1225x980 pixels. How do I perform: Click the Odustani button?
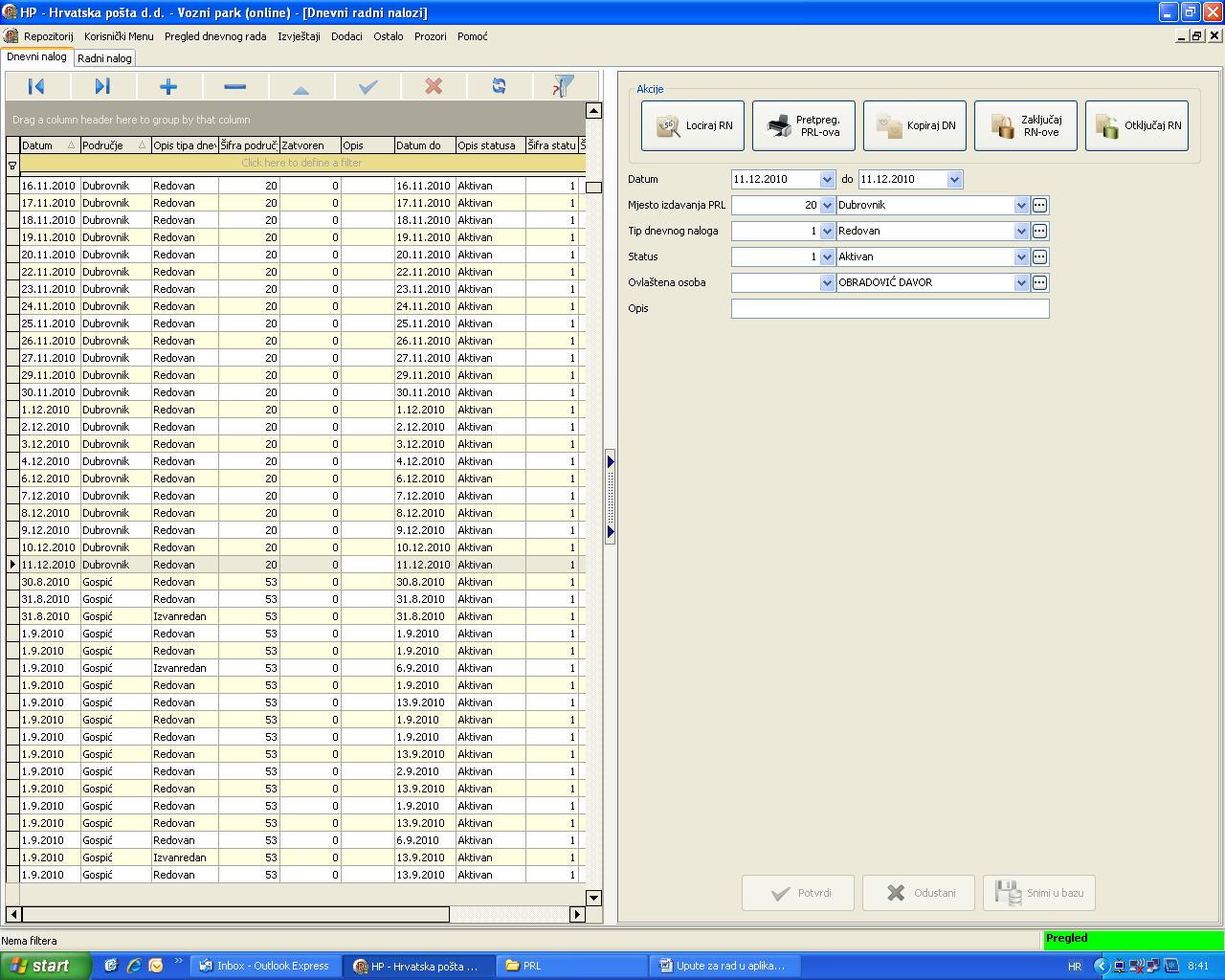(x=919, y=893)
